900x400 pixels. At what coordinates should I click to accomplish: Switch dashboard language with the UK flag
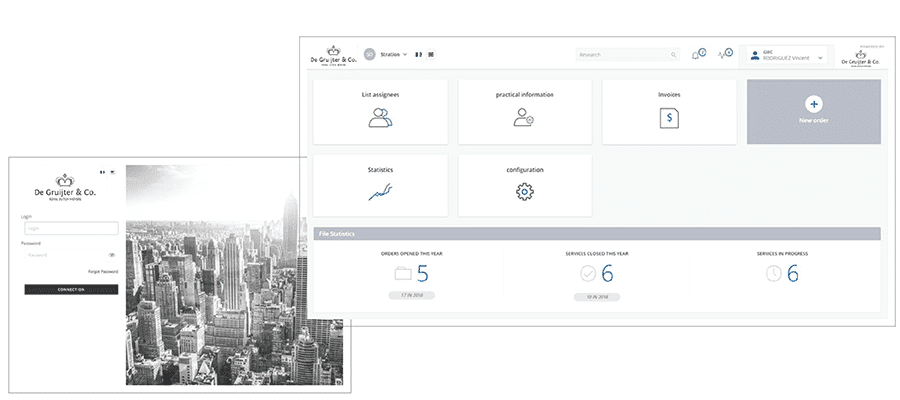click(430, 55)
